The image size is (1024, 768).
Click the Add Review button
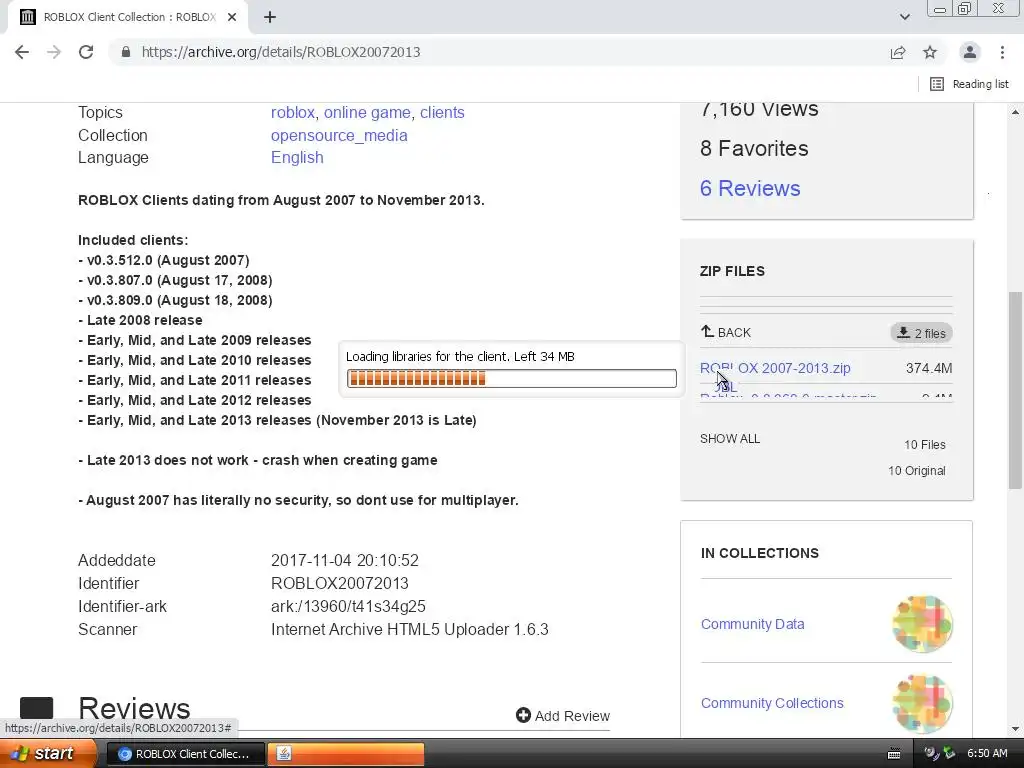tap(563, 716)
